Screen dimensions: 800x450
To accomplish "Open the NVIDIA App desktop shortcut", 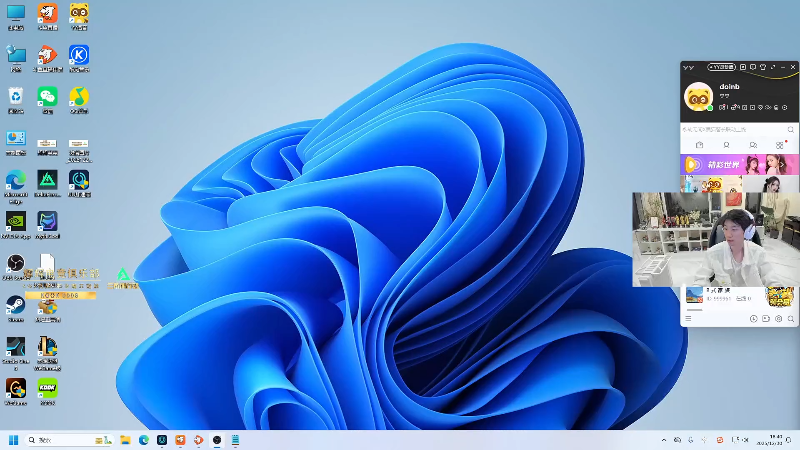I will pyautogui.click(x=16, y=226).
